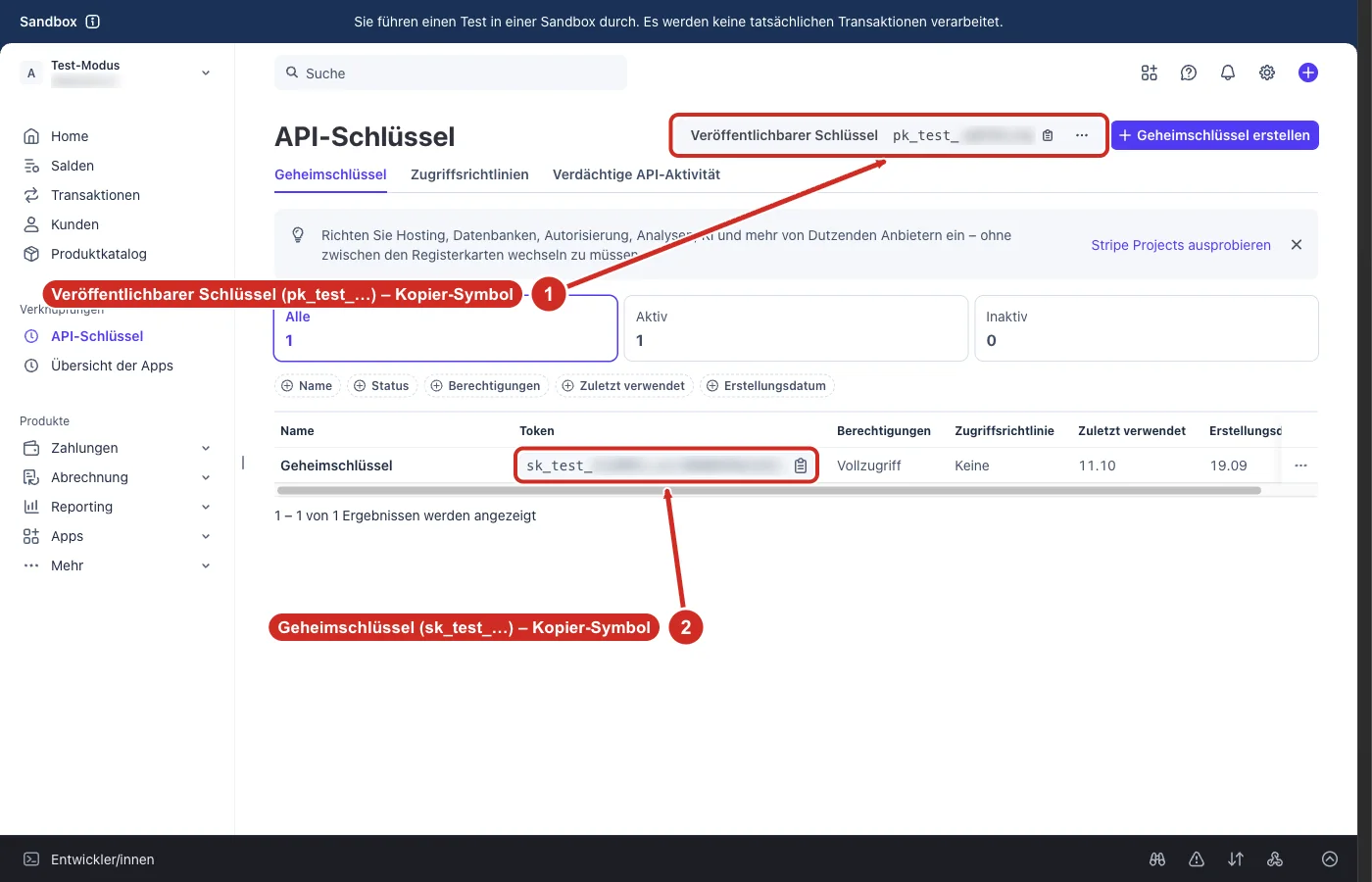Image resolution: width=1372 pixels, height=882 pixels.
Task: Open settings gear icon
Action: click(1267, 73)
